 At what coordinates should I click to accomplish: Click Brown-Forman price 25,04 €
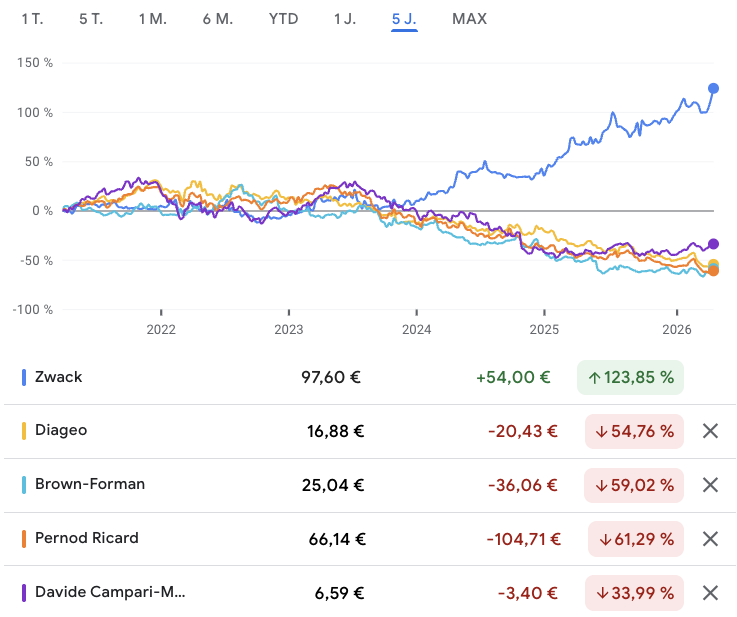click(333, 485)
